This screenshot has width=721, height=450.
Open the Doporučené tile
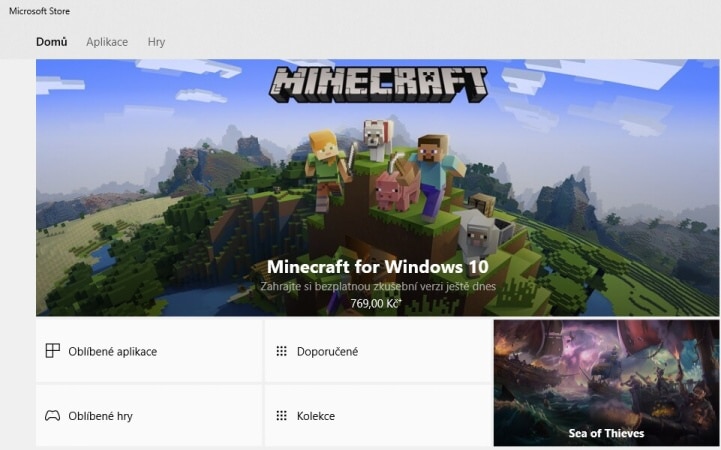378,351
